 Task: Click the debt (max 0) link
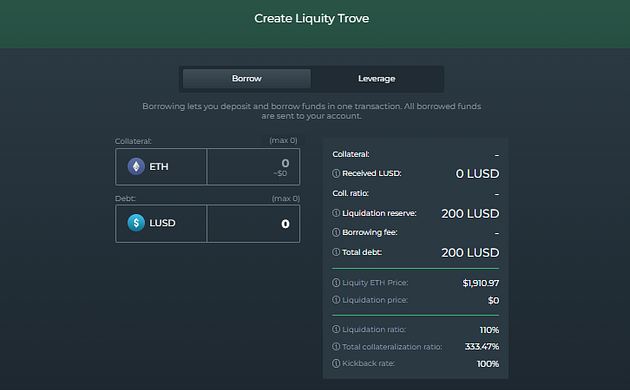tap(286, 198)
